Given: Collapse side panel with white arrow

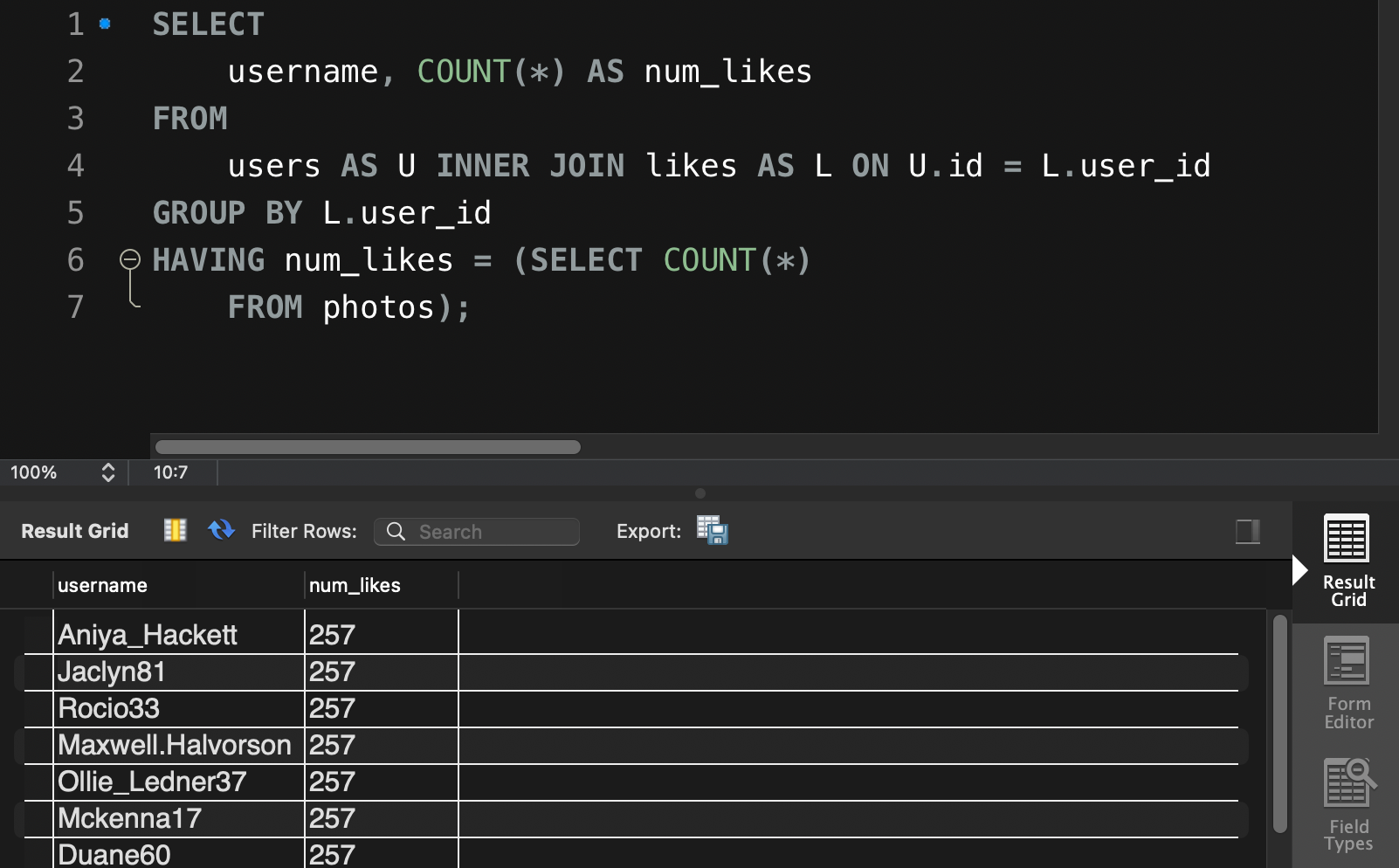Looking at the screenshot, I should click(1300, 570).
